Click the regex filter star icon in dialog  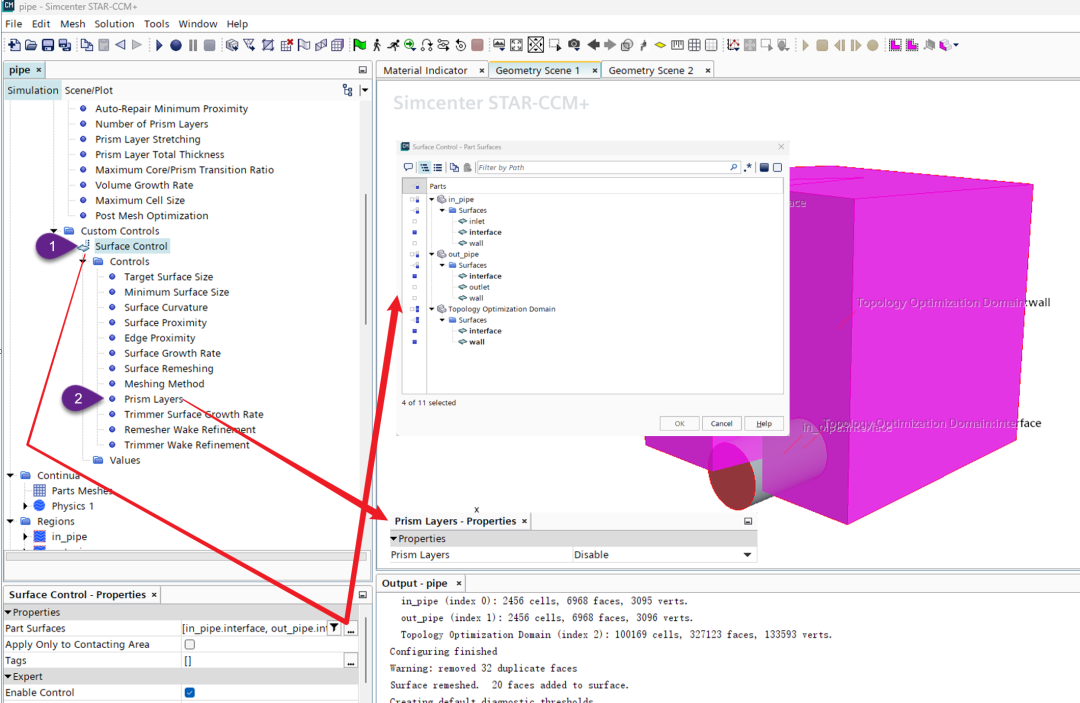tap(748, 167)
